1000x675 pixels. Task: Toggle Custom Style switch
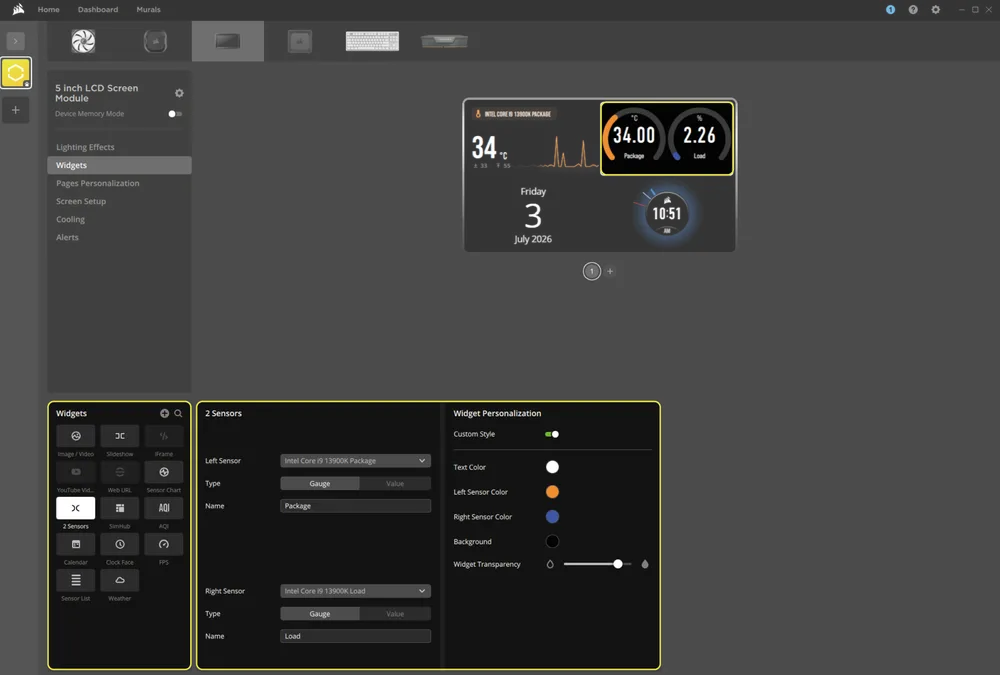[x=552, y=434]
